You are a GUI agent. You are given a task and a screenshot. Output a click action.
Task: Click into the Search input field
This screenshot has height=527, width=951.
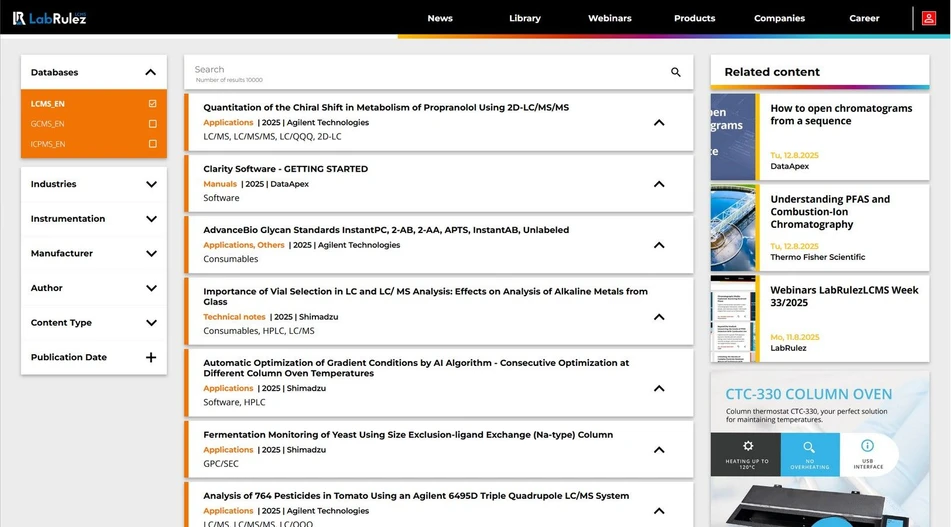pos(420,70)
